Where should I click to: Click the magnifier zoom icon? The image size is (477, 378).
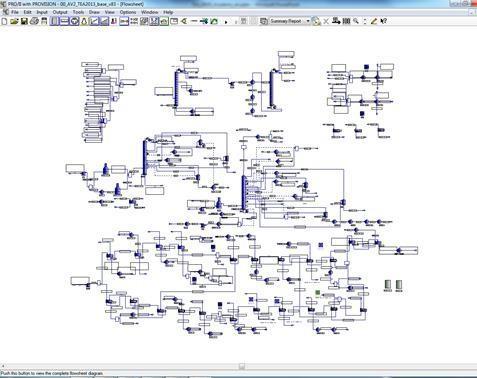click(x=356, y=21)
